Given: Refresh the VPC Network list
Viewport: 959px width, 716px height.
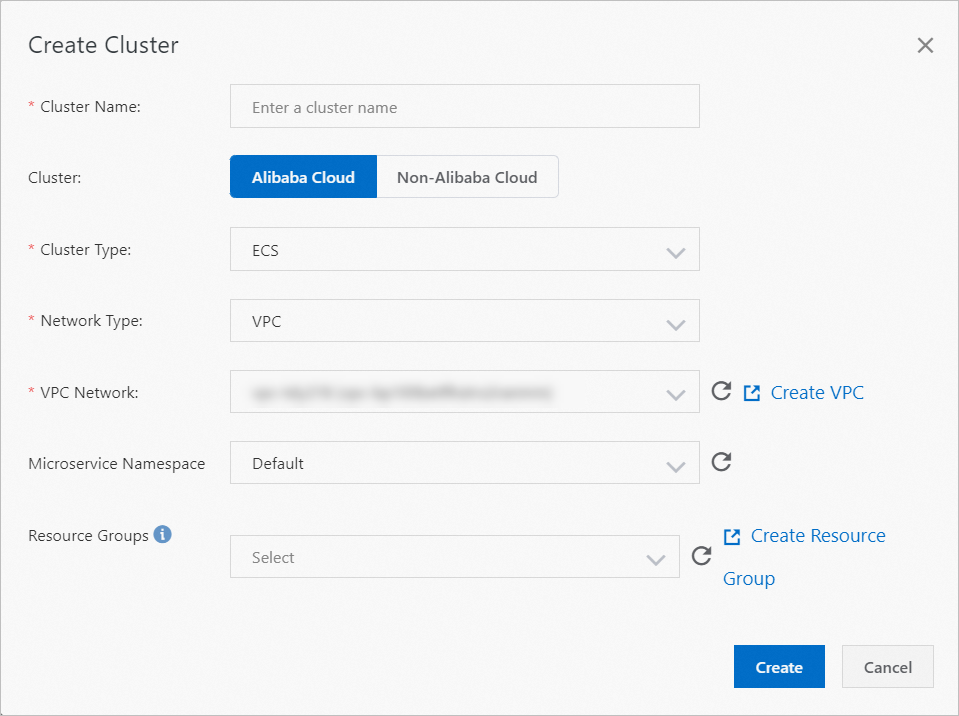Looking at the screenshot, I should 721,391.
